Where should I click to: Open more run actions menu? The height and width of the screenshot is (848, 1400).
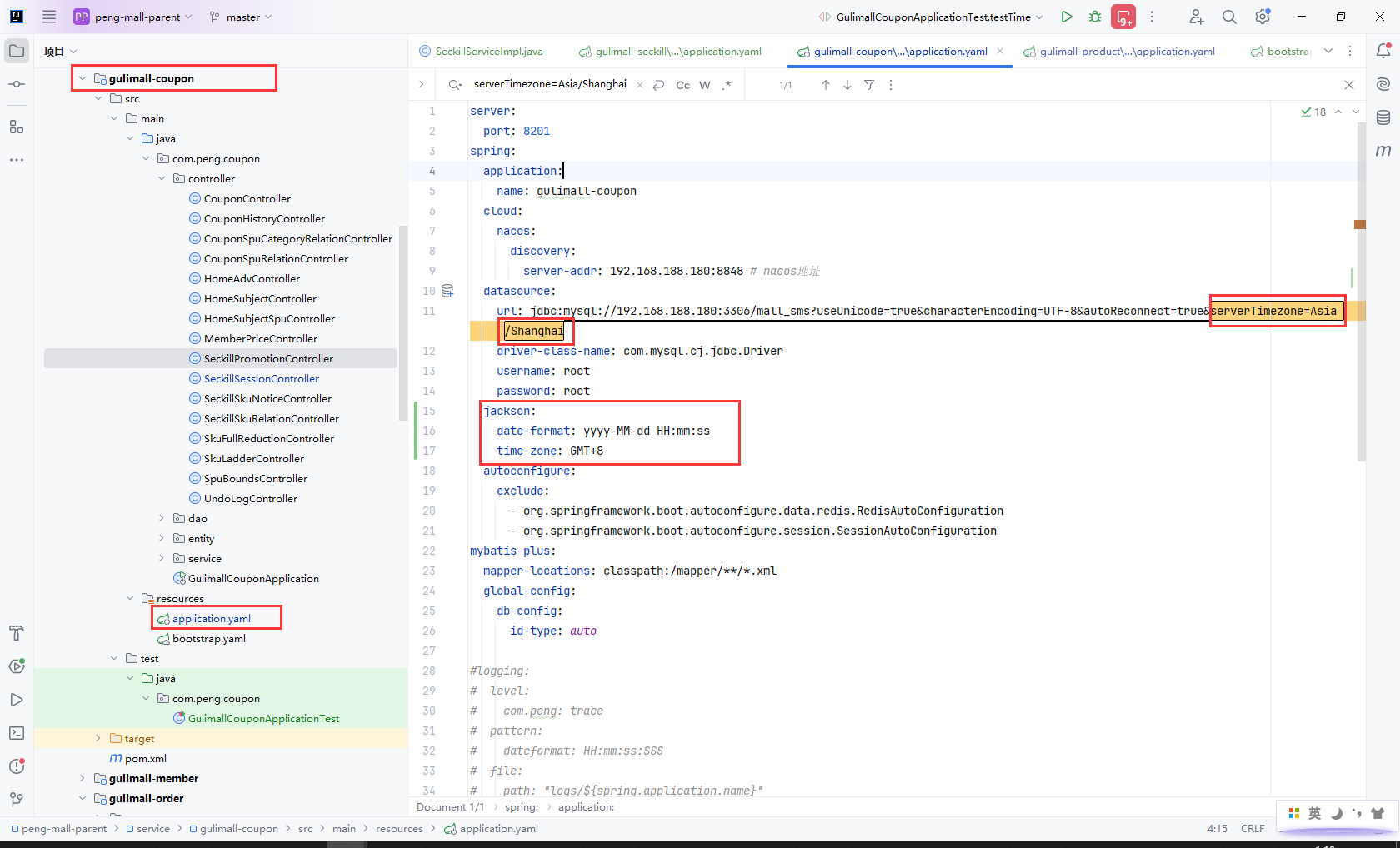[x=1152, y=17]
